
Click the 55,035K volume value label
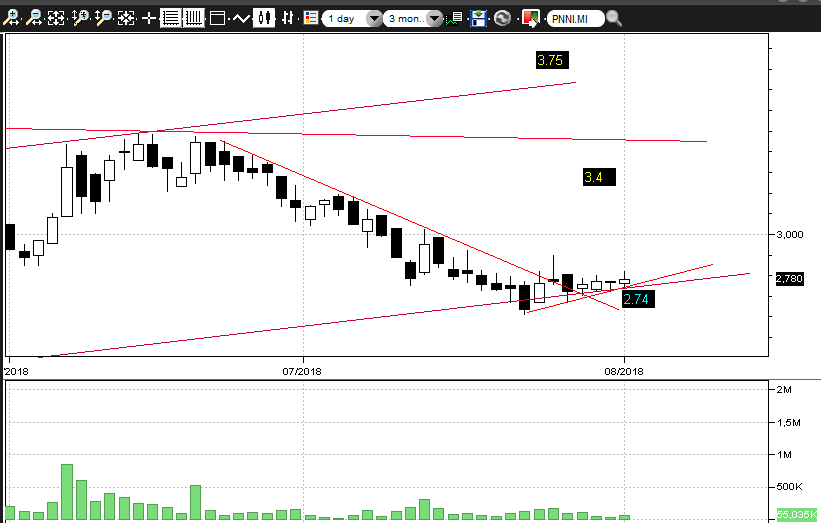click(797, 515)
